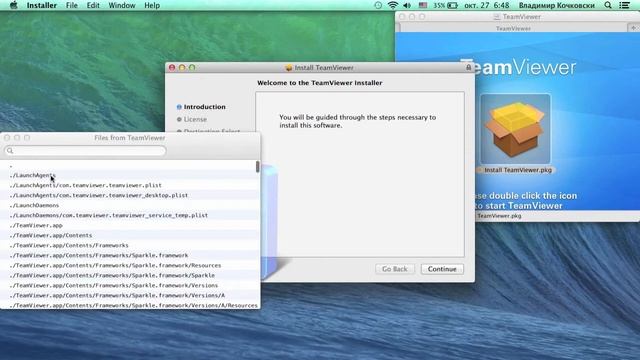640x360 pixels.
Task: Select the Versions/A/Resources row
Action: [130, 305]
